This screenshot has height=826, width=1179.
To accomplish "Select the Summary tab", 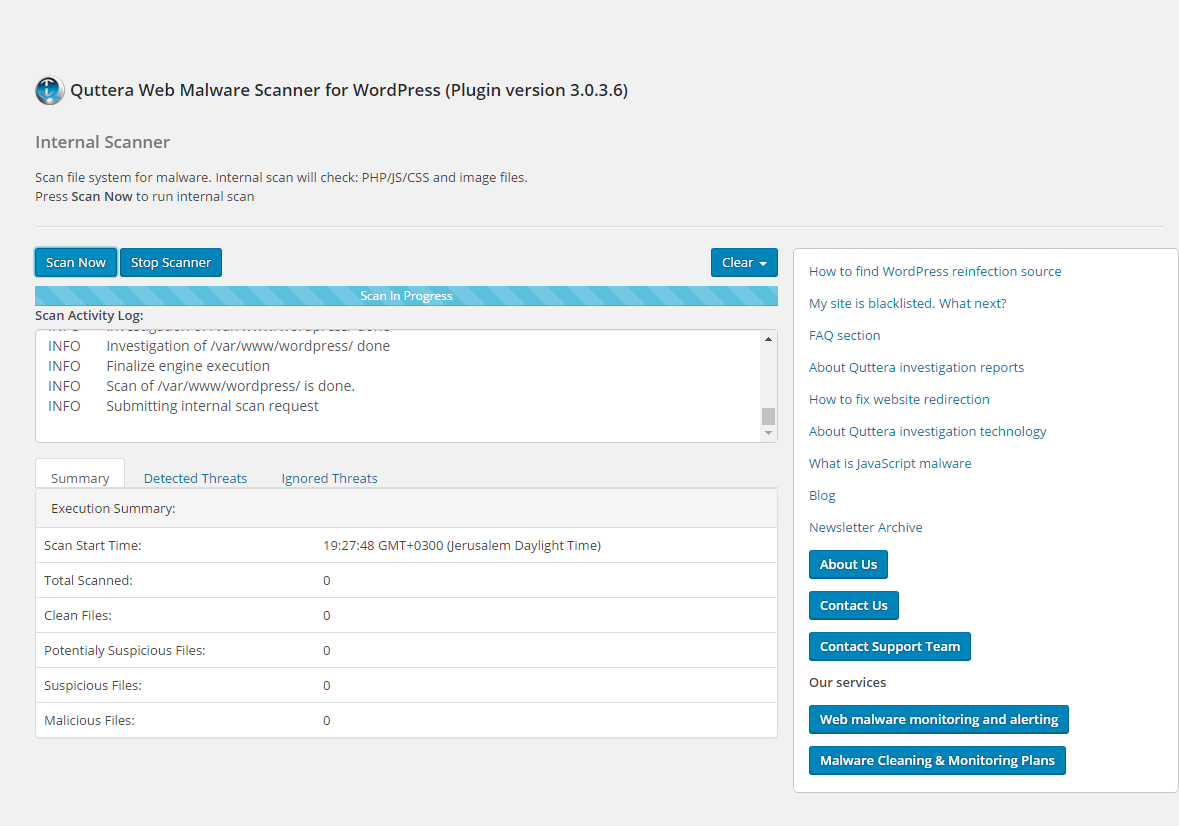I will tap(79, 477).
